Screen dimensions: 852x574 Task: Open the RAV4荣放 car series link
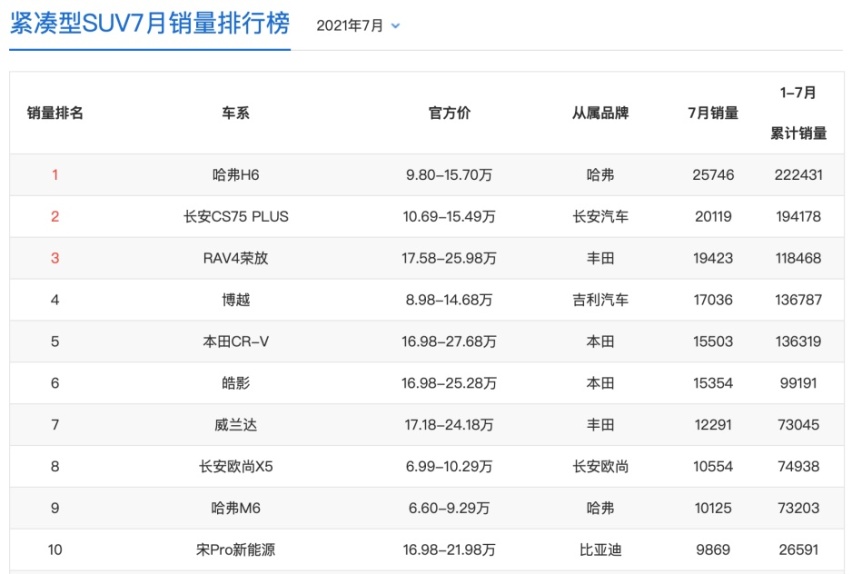coord(235,258)
